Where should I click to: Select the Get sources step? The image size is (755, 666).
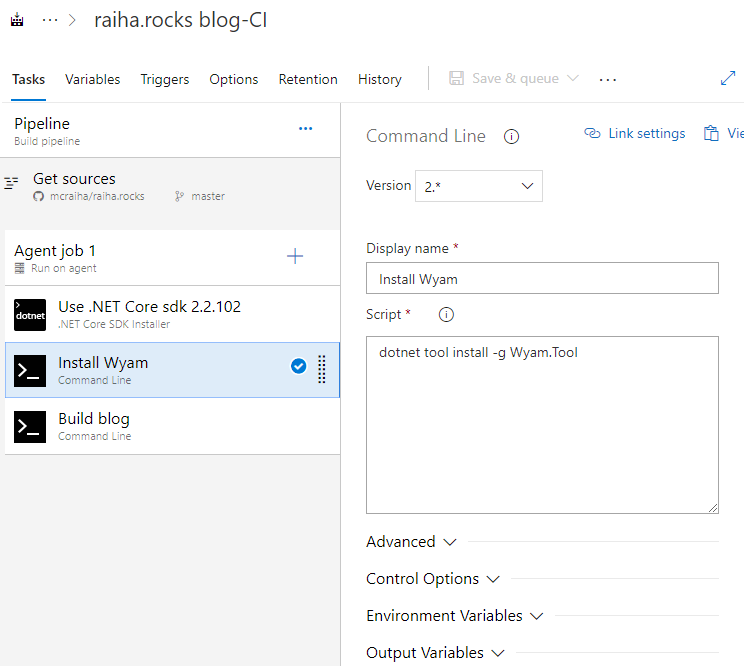[x=170, y=188]
